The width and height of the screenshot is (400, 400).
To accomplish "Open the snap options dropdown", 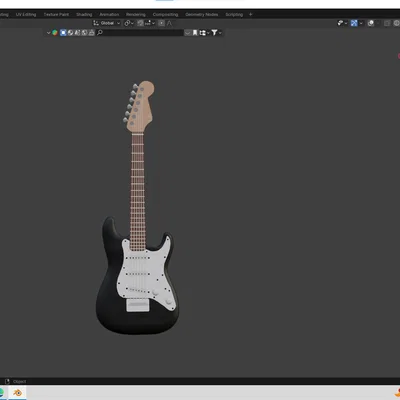I will [150, 23].
